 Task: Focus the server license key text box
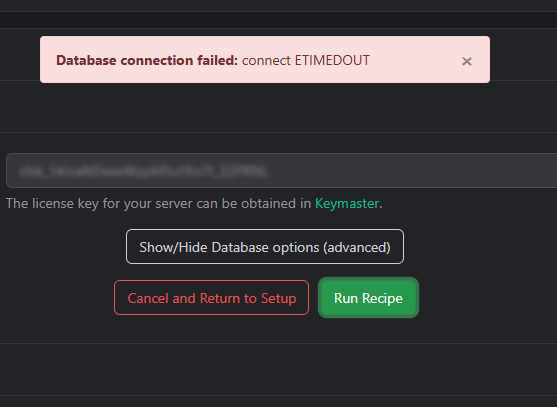point(281,170)
